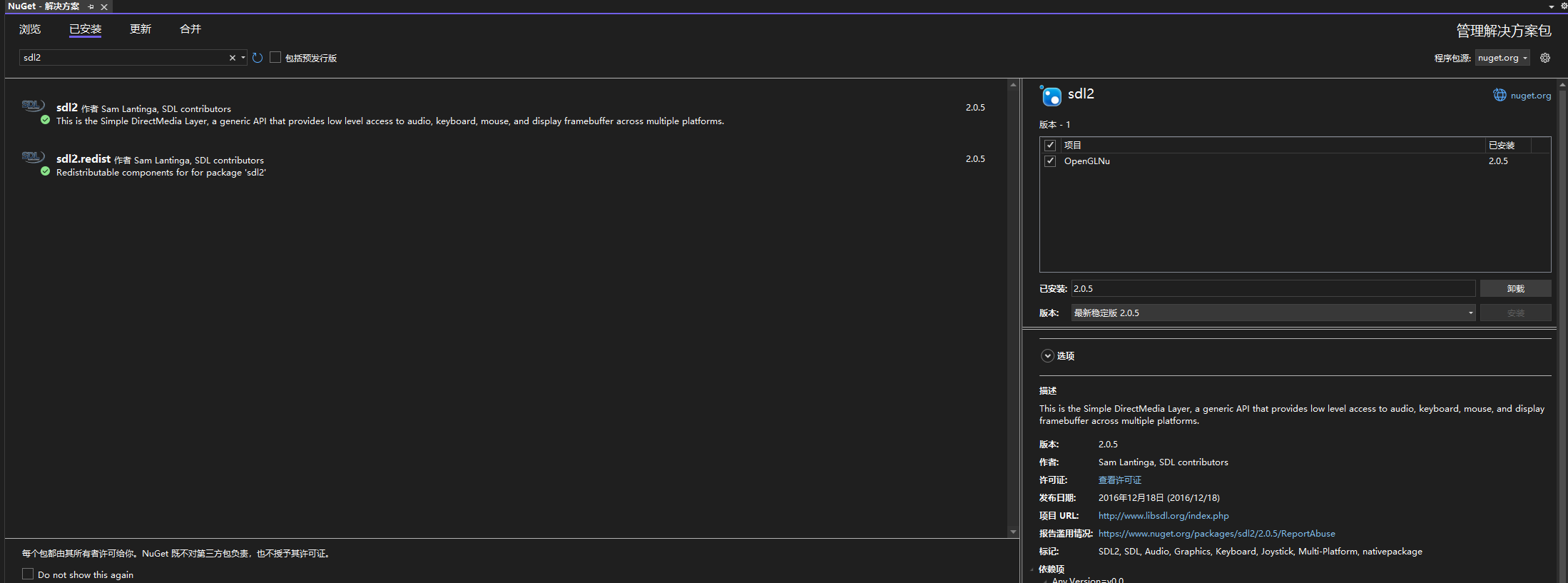Screen dimensions: 1568x583
Task: Clear the sdl2 search text with X
Action: pyautogui.click(x=232, y=58)
